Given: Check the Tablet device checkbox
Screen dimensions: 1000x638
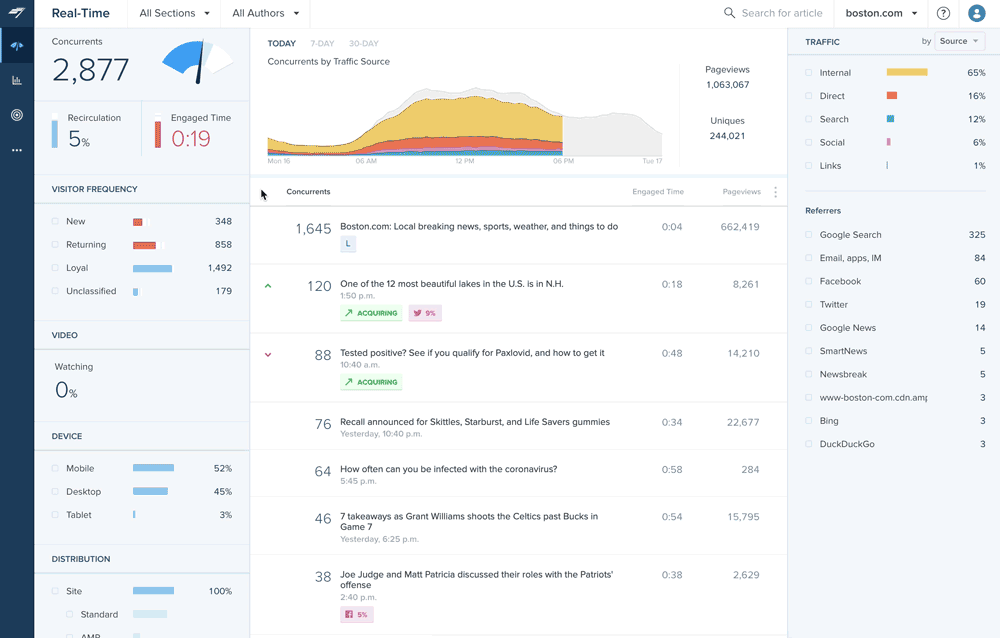Looking at the screenshot, I should (55, 515).
